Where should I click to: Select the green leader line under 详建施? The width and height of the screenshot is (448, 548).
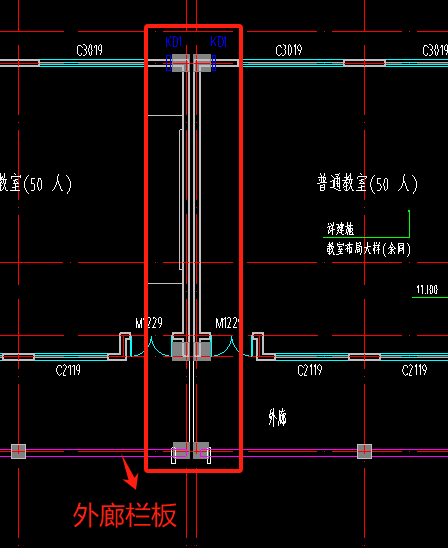pos(367,237)
